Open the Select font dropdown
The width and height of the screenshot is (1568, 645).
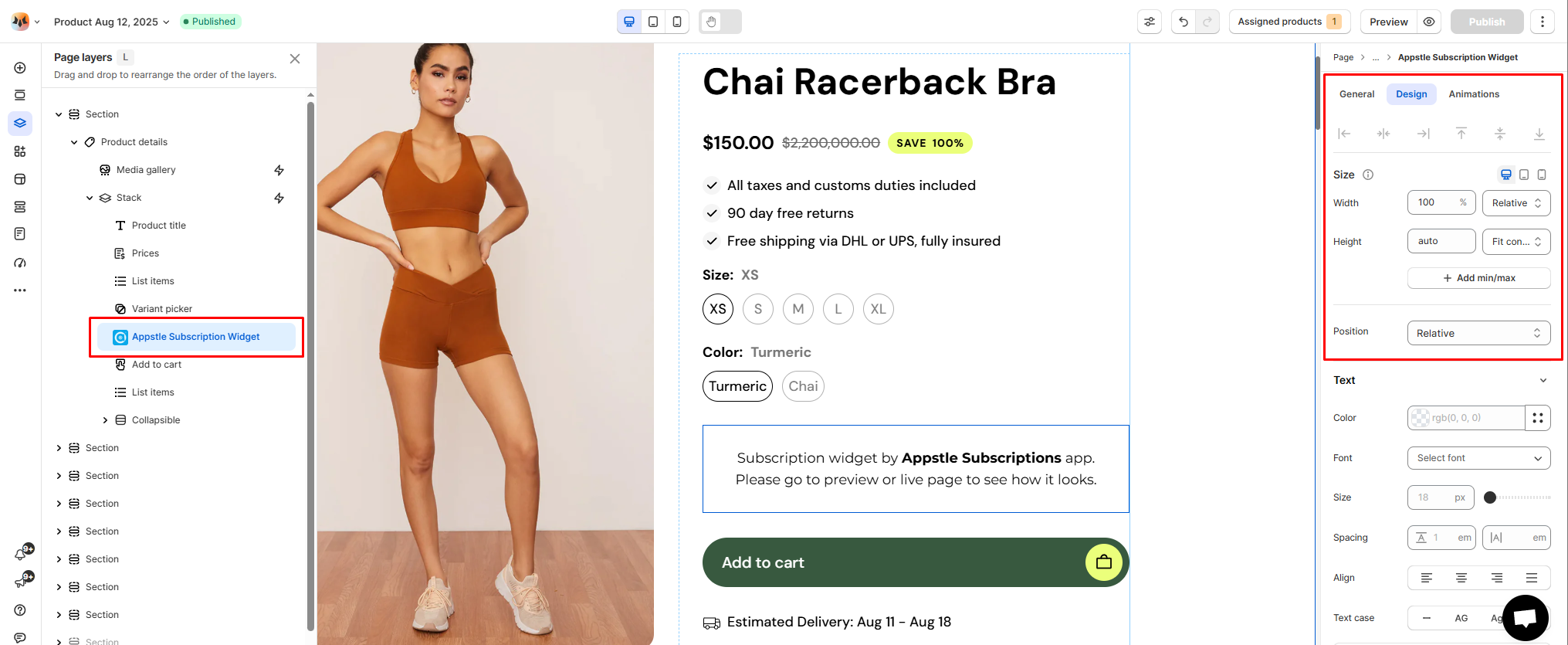(1478, 458)
